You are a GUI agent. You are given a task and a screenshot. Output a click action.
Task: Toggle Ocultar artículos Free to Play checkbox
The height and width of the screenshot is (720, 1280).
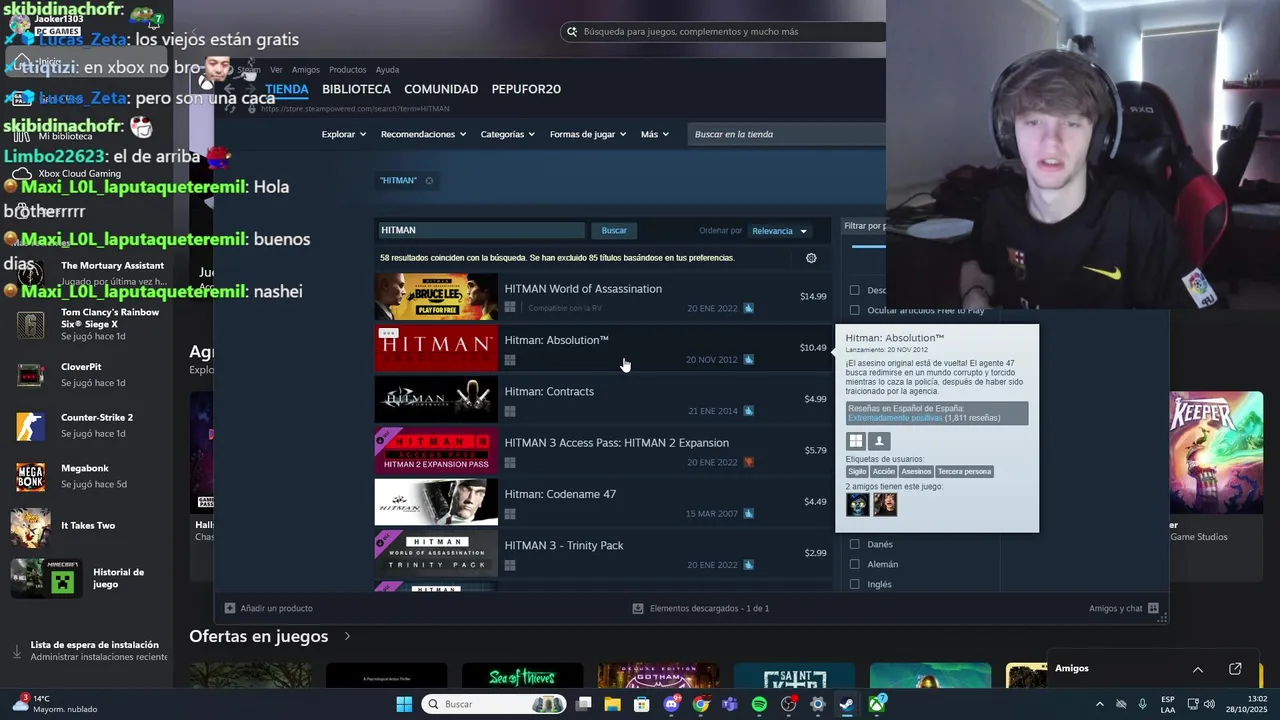[854, 310]
